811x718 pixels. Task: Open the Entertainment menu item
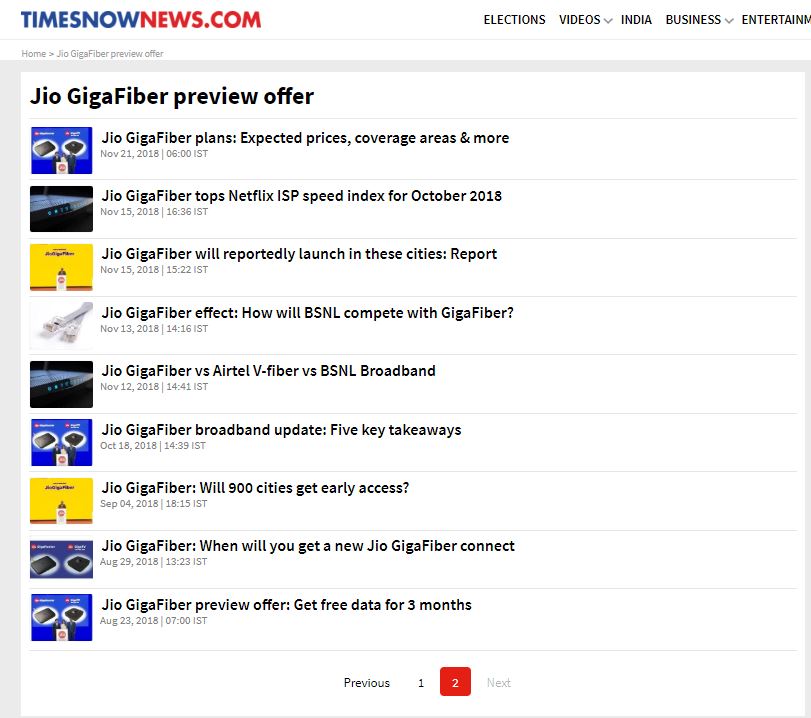(x=775, y=20)
